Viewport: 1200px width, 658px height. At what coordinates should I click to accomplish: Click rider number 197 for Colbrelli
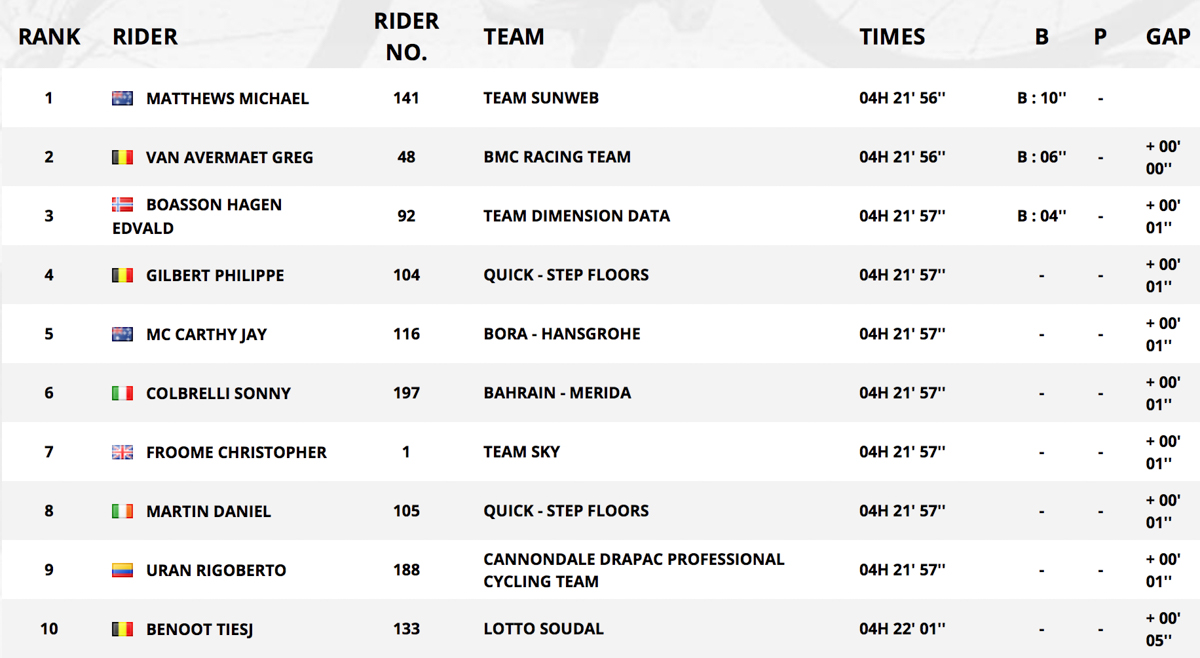(406, 393)
